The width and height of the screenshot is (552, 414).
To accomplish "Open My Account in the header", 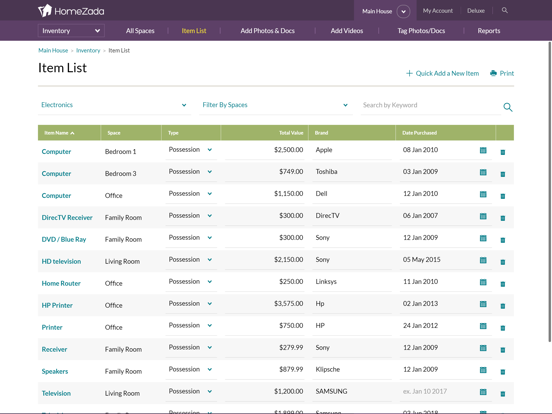I will coord(438,11).
